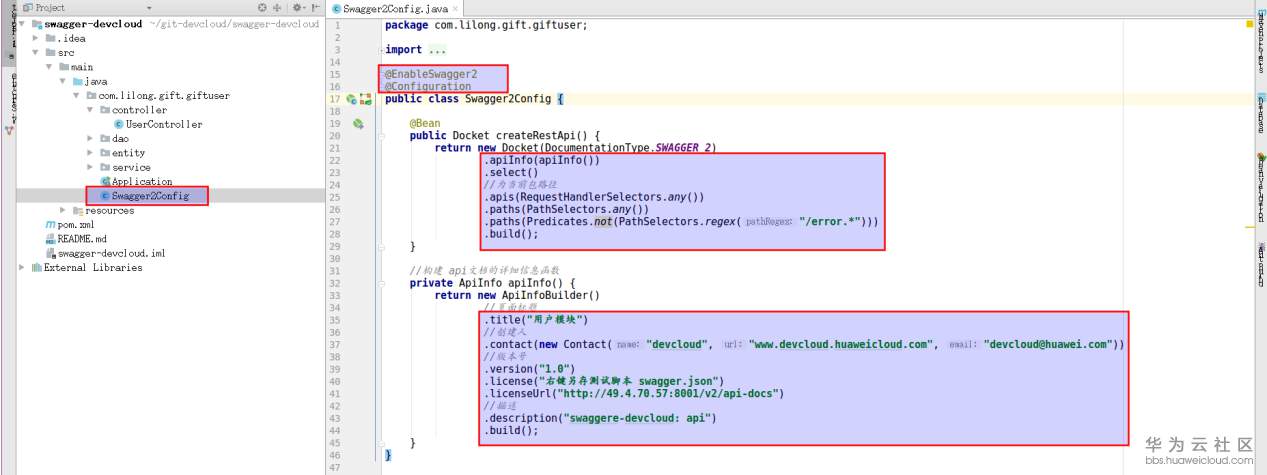Screen dimensions: 1267x475
Task: Collapse the java folder
Action: click(x=64, y=81)
